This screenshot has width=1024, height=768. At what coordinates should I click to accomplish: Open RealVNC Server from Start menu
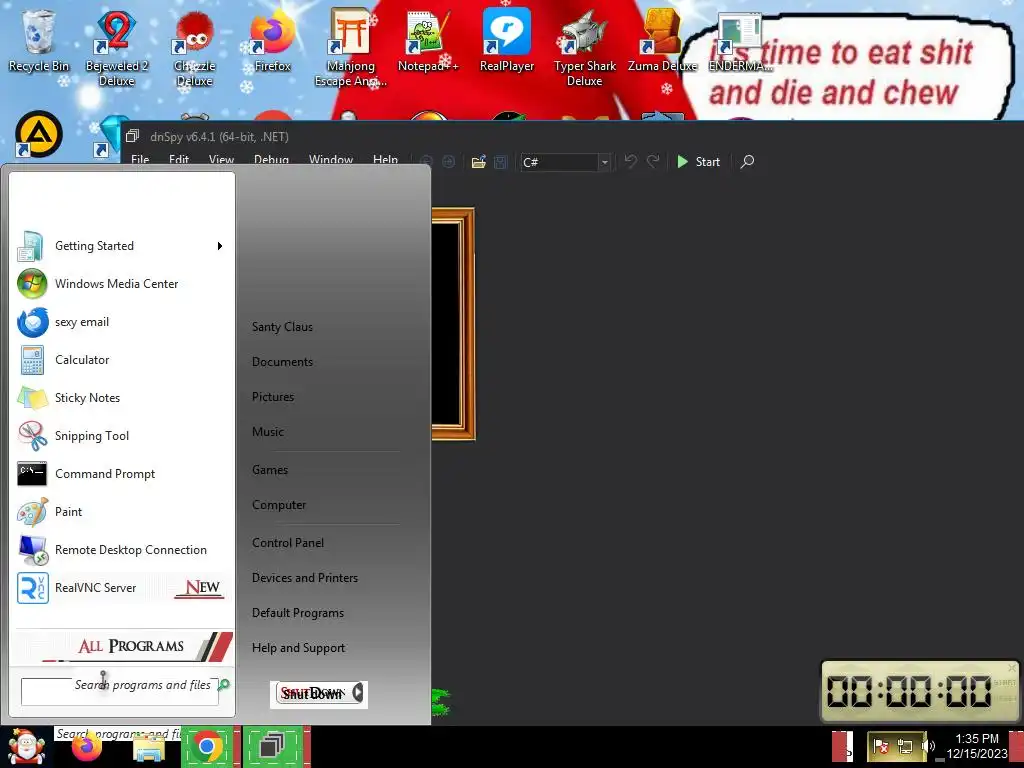pyautogui.click(x=121, y=588)
